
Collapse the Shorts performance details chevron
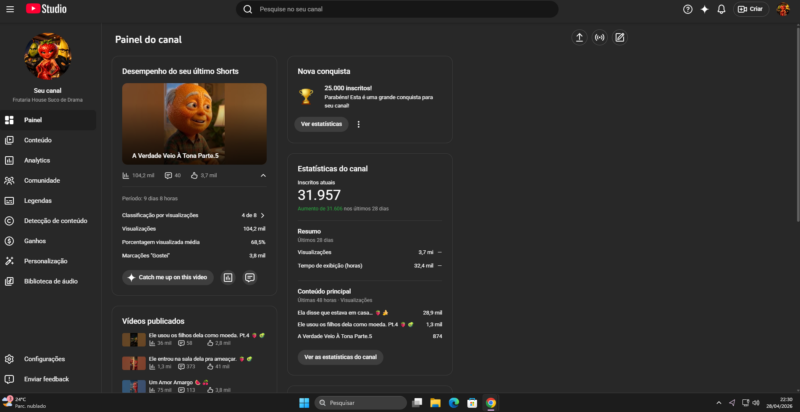(x=263, y=175)
